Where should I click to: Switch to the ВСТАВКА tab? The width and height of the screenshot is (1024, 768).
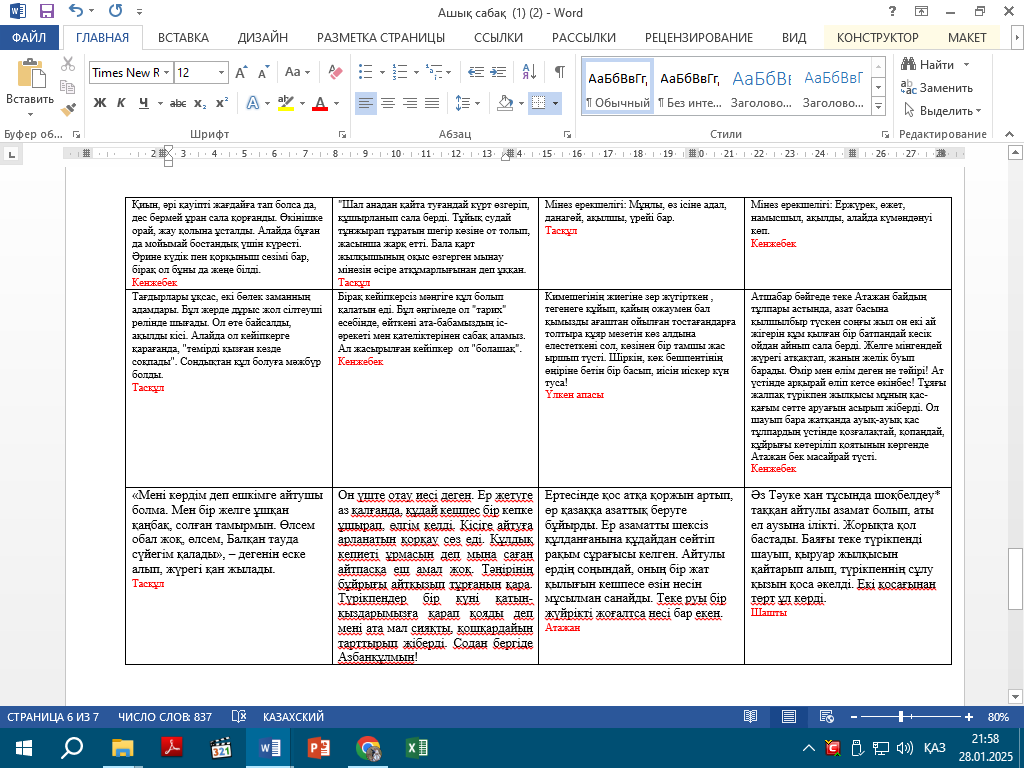[183, 38]
